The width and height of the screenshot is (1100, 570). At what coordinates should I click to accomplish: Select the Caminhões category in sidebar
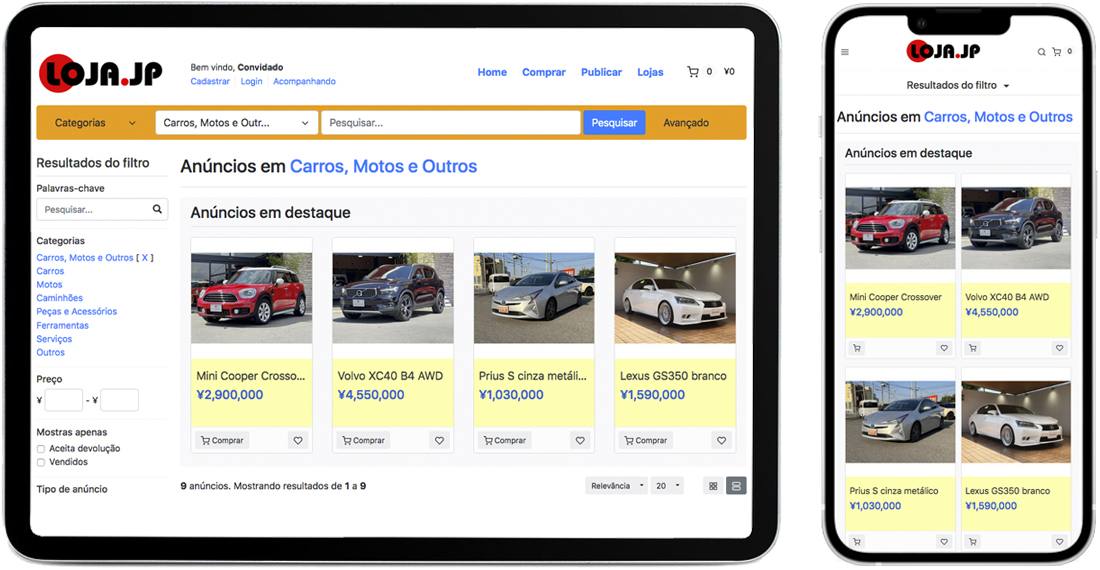click(x=60, y=298)
